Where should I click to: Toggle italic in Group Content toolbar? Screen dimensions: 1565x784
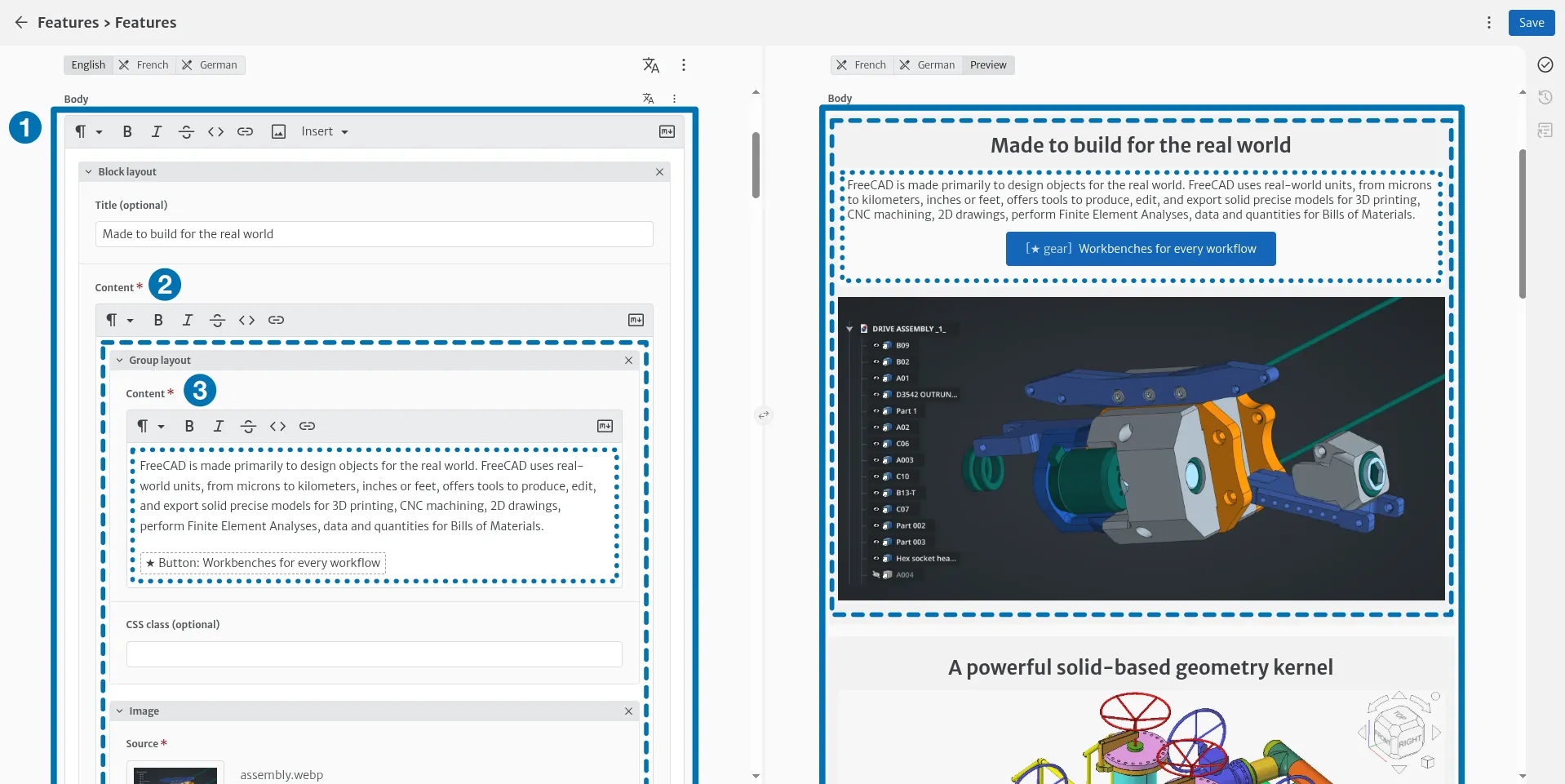(x=219, y=426)
